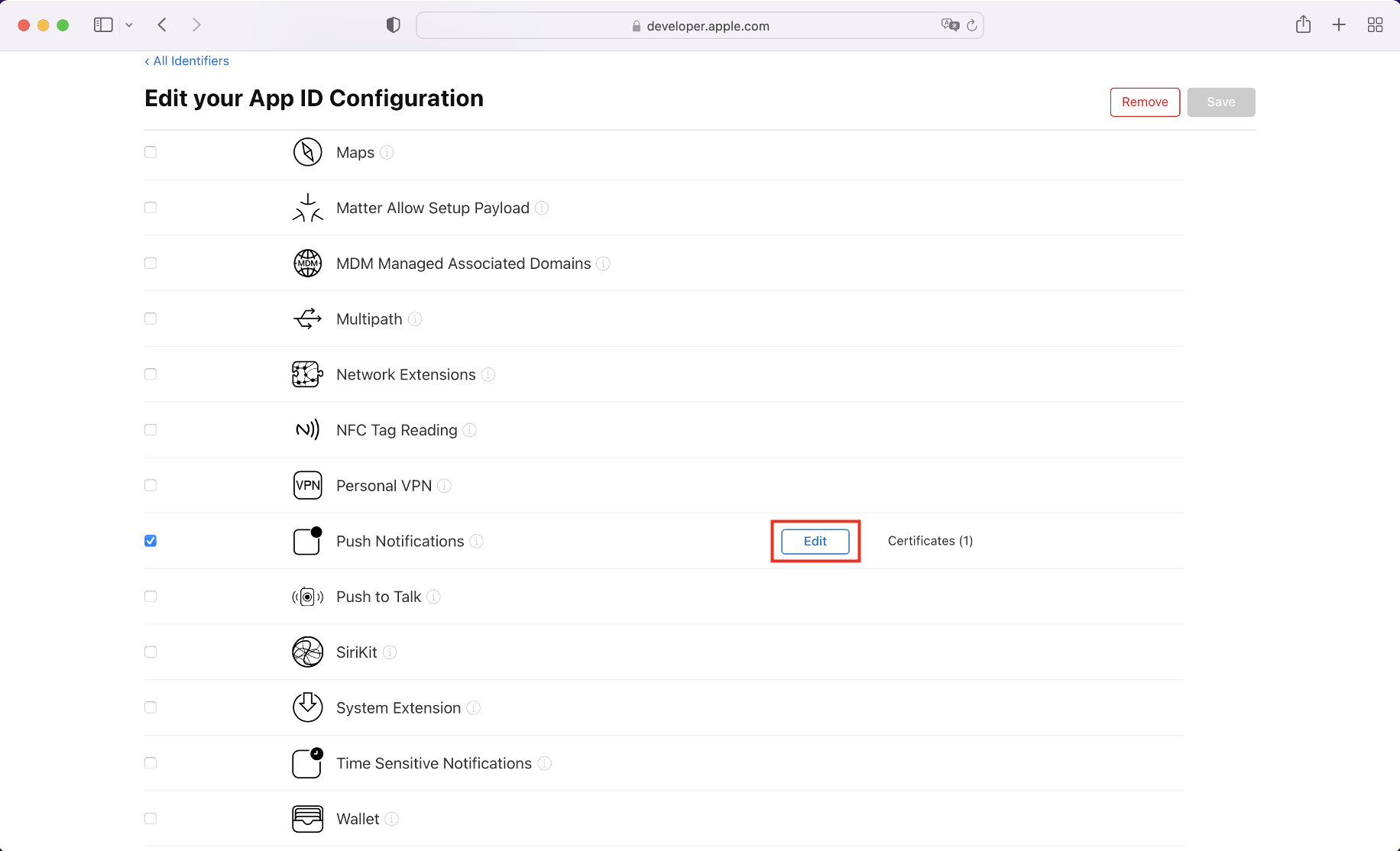
Task: Open info icon beside SiriKit
Action: 390,652
